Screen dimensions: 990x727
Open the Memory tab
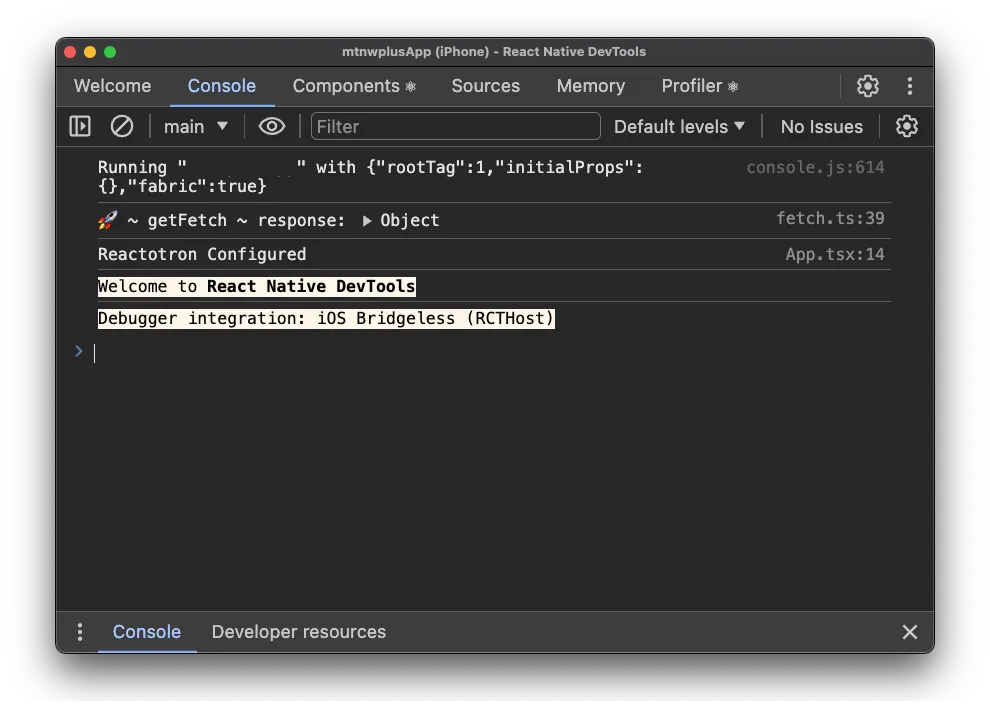[590, 86]
